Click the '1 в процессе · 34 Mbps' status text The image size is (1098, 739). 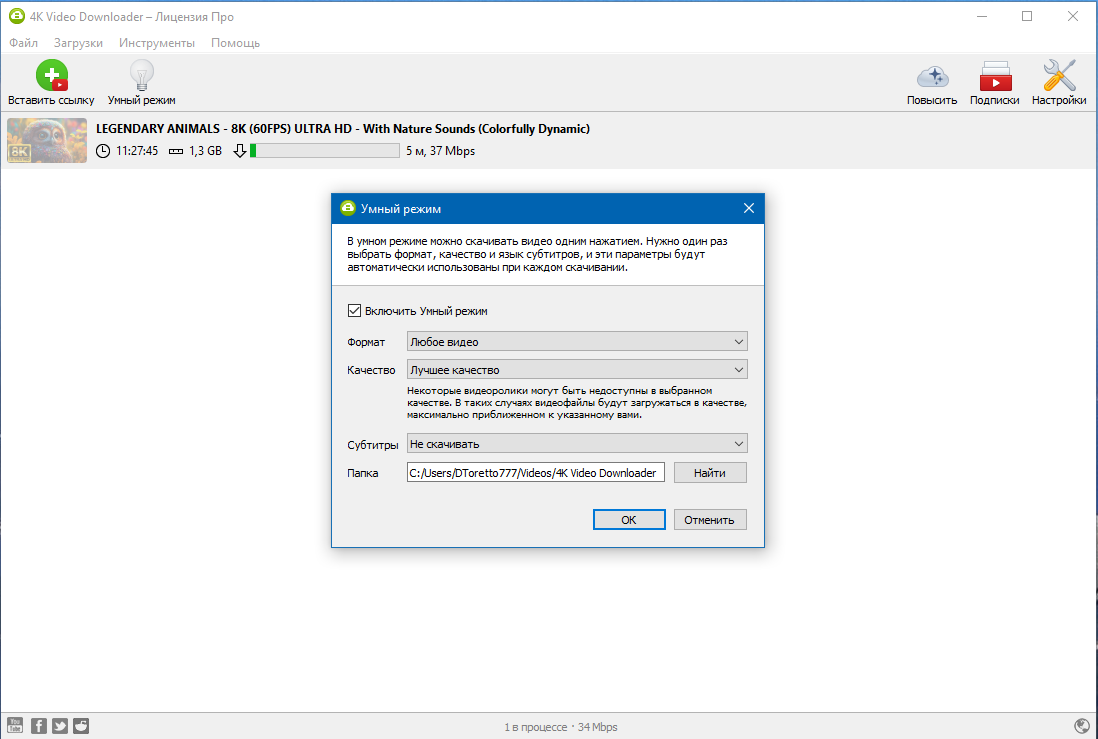(x=561, y=727)
